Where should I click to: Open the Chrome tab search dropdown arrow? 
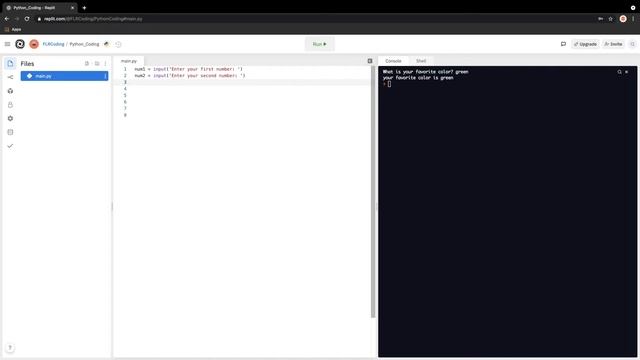(x=633, y=8)
